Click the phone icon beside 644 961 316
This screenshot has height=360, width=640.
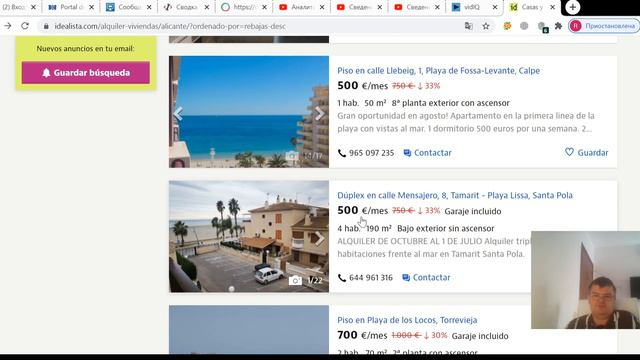(x=342, y=278)
